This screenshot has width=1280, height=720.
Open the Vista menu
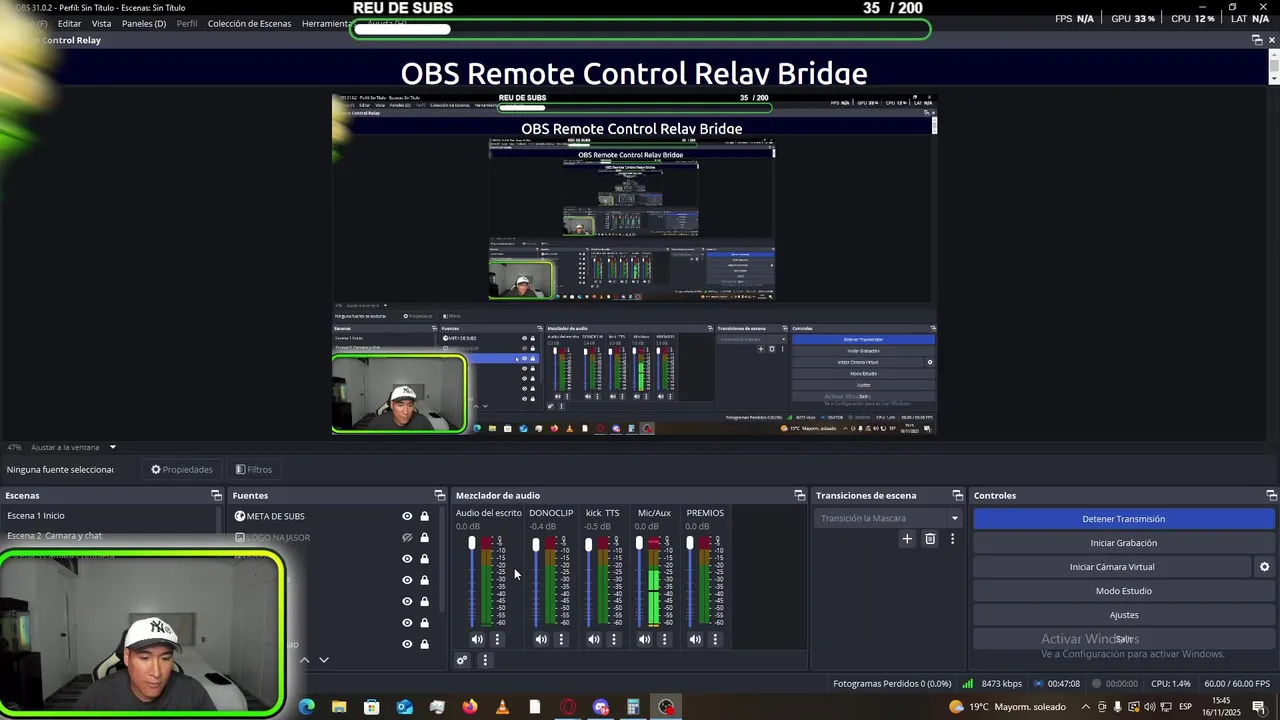click(102, 23)
